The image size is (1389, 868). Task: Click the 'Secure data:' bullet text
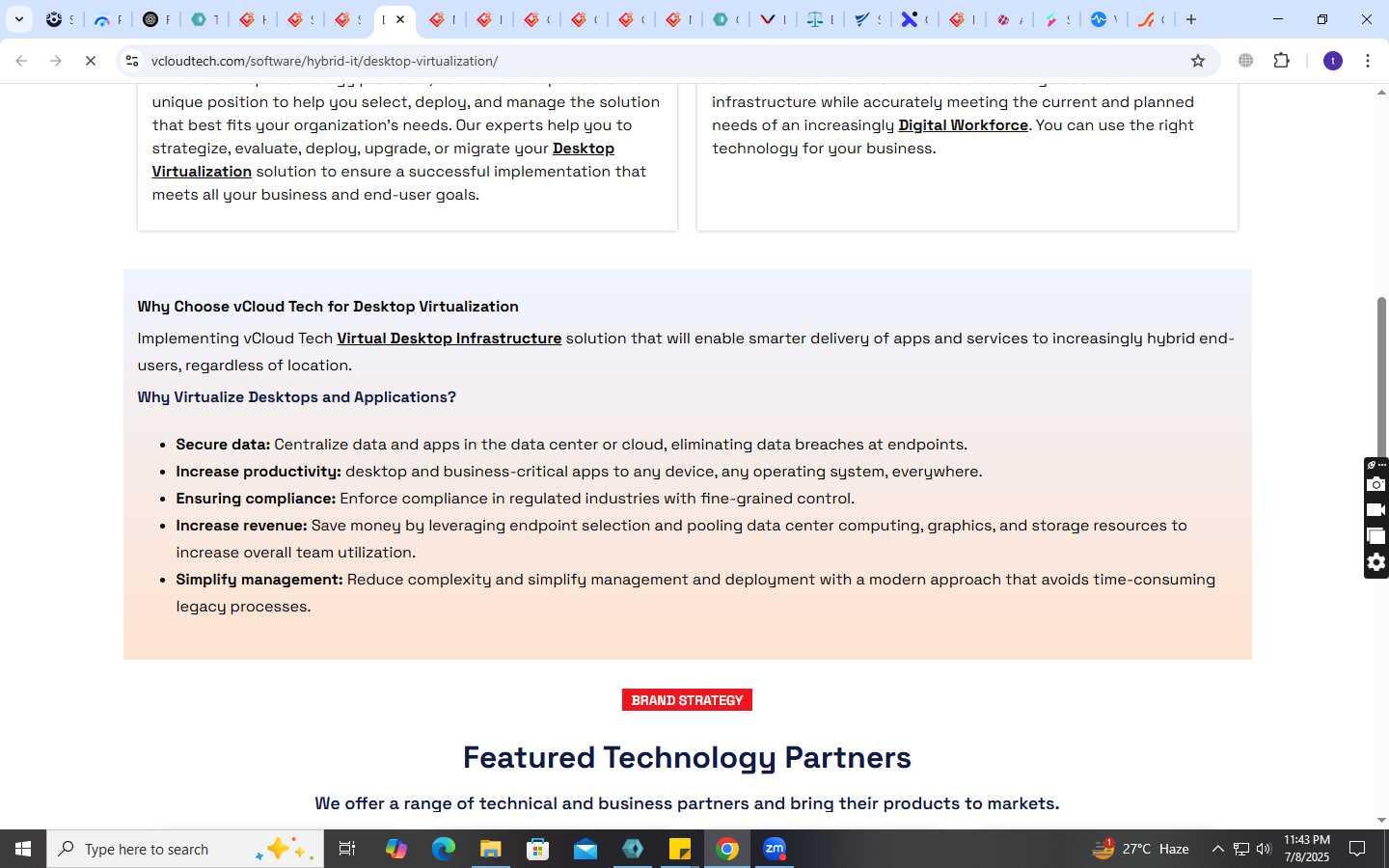(223, 445)
